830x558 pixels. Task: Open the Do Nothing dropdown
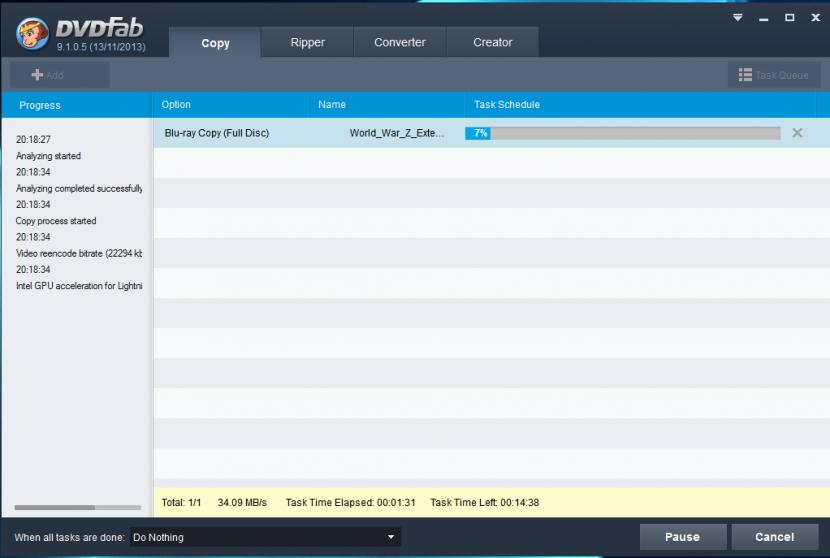265,537
